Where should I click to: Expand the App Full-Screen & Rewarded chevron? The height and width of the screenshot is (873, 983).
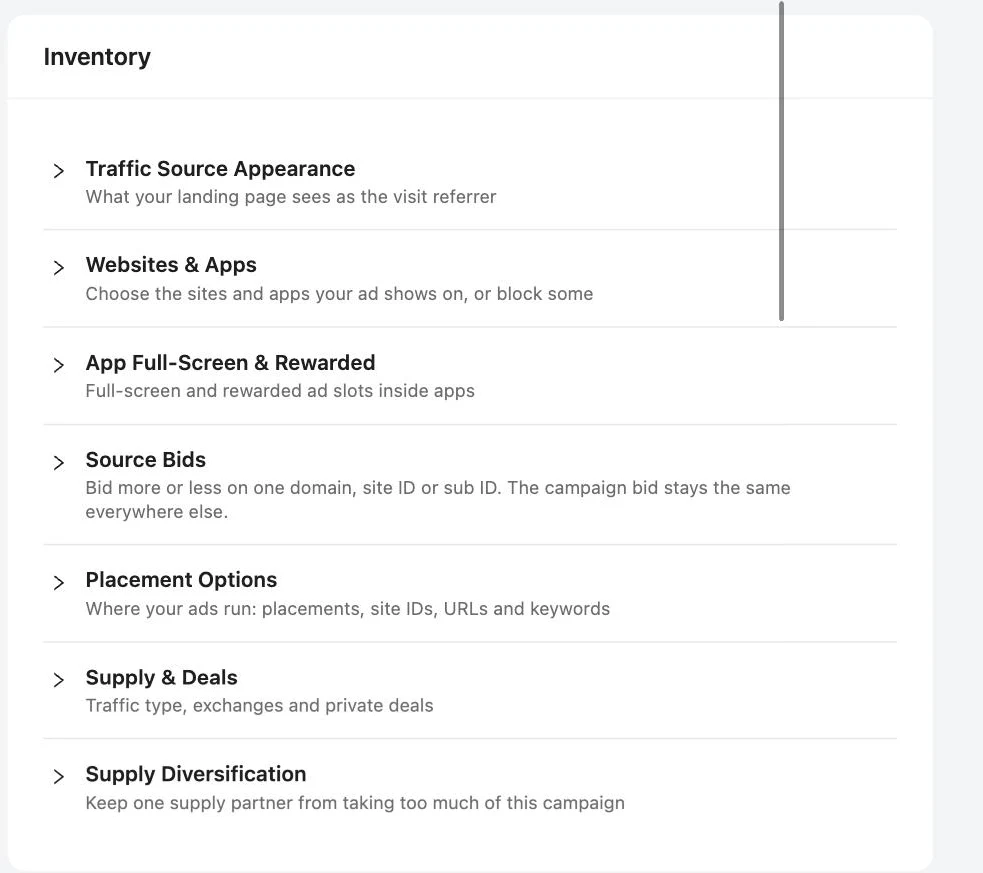[58, 365]
